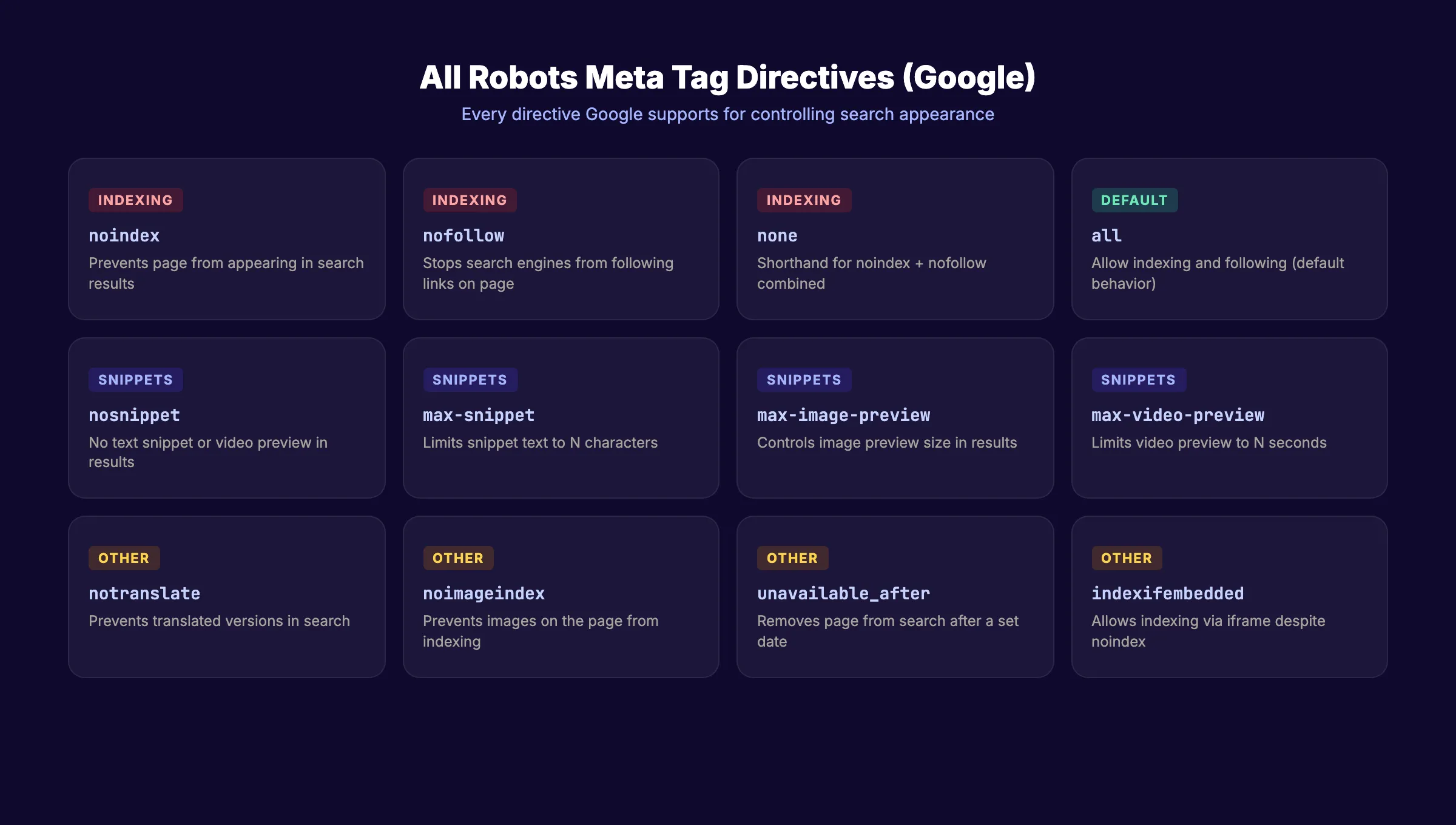
Task: Click 'Prevents images on the page from indexing'
Action: pos(541,631)
